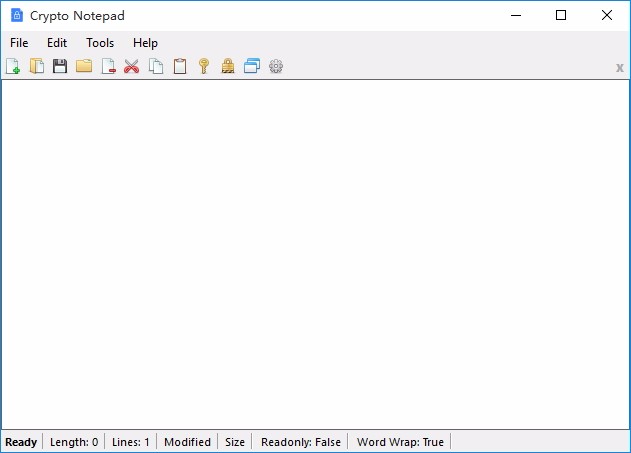Paste using the clipboard icon
Viewport: 631px width, 453px height.
(180, 66)
